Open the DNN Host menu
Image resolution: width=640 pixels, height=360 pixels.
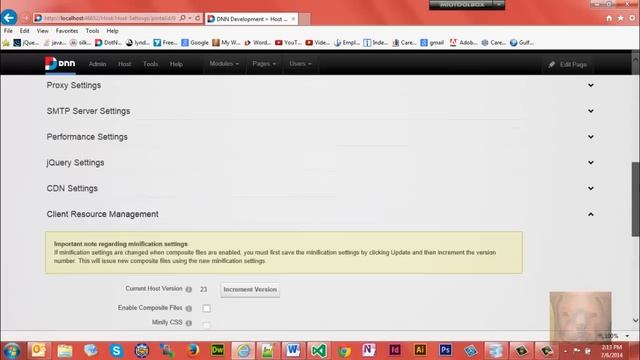point(124,64)
